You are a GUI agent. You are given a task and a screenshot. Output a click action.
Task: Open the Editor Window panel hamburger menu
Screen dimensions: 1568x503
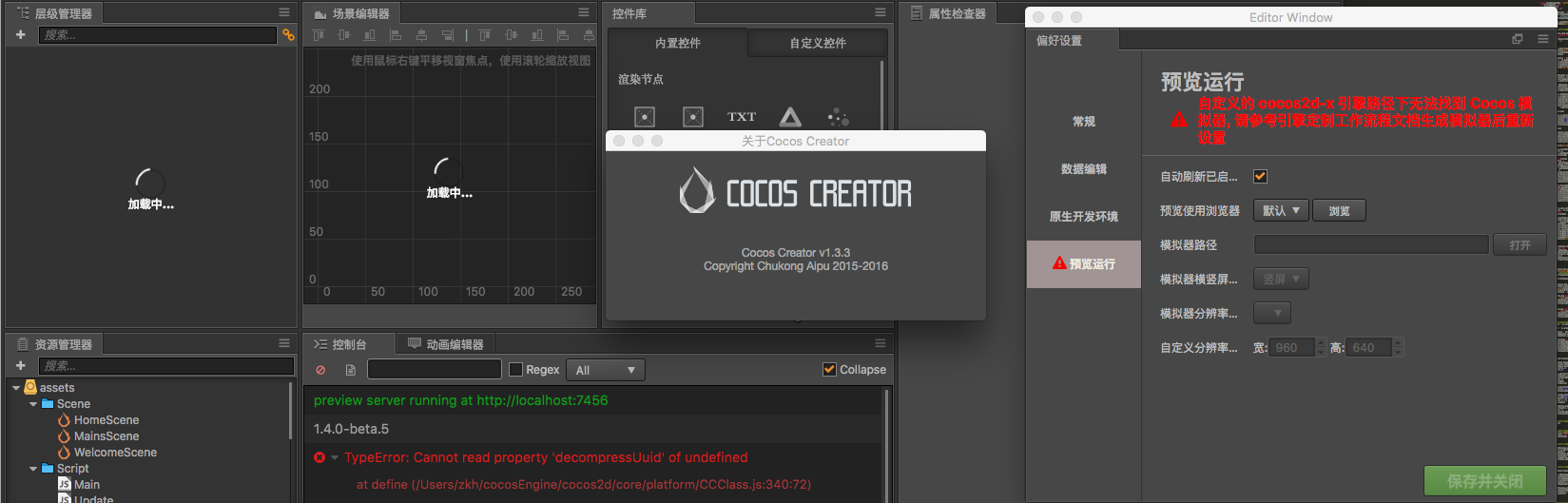tap(1544, 39)
